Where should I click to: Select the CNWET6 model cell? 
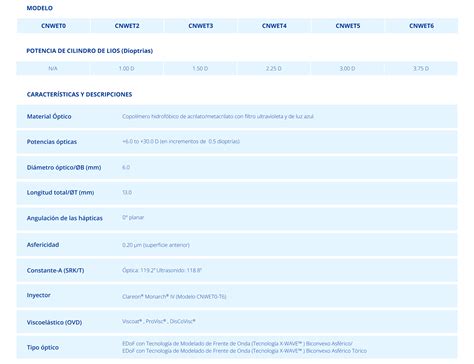pos(421,26)
